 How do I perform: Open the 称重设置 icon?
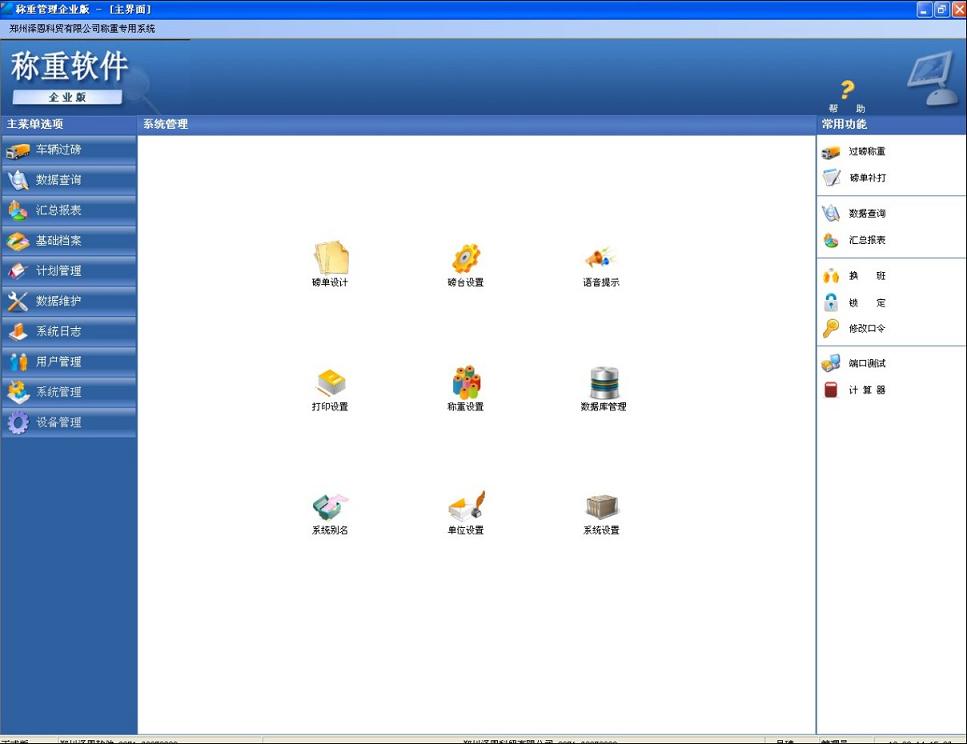466,383
